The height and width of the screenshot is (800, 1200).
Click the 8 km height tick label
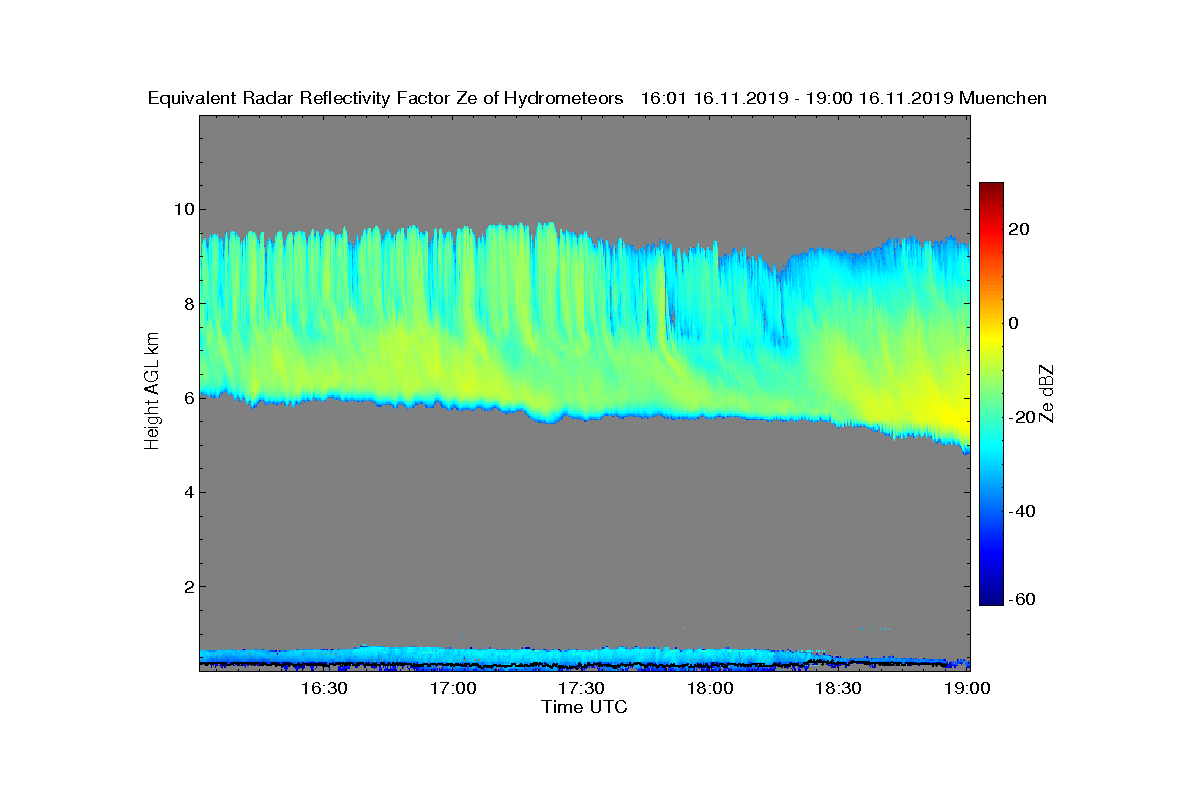click(188, 303)
